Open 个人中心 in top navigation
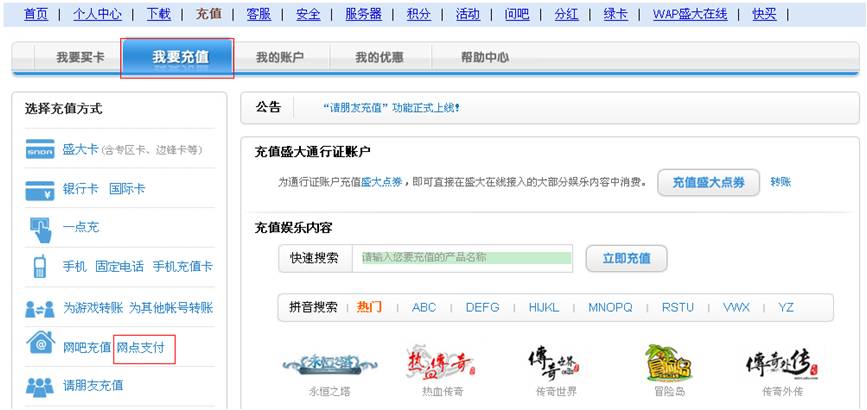The width and height of the screenshot is (867, 410). click(x=97, y=14)
